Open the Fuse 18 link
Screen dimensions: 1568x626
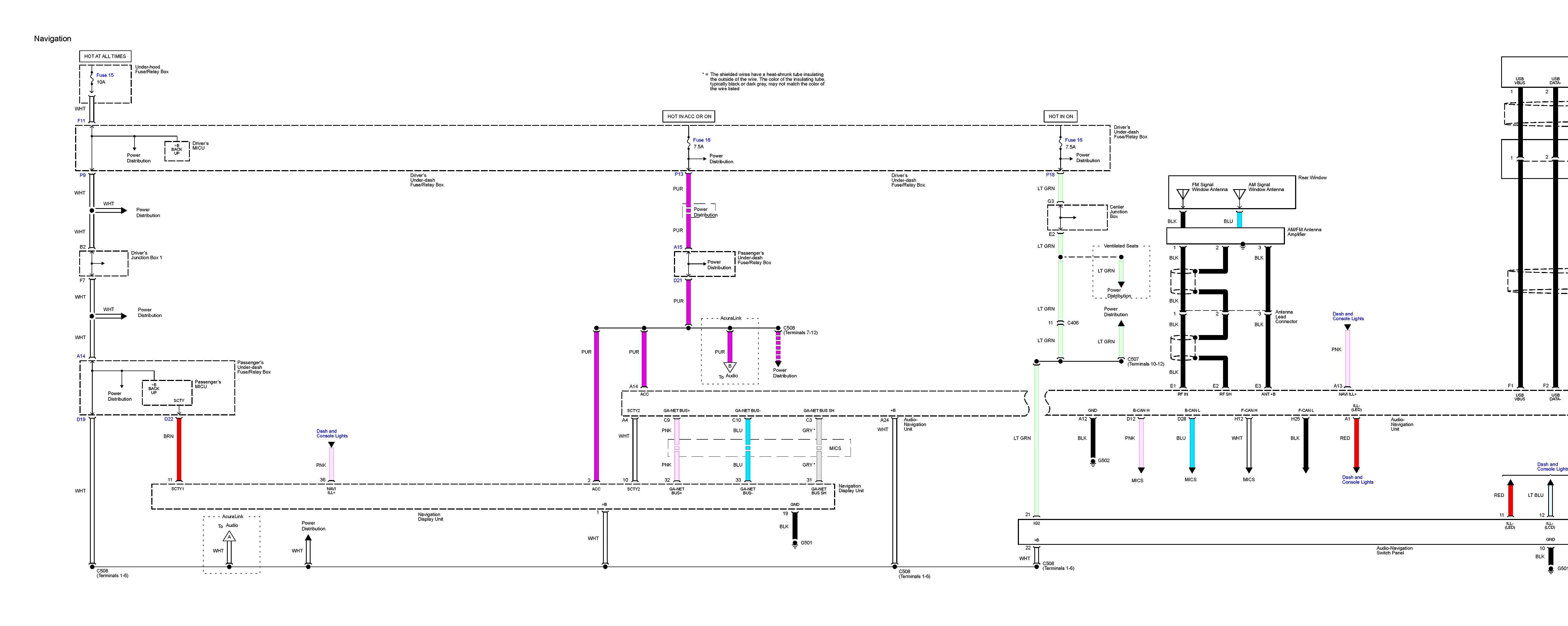point(701,140)
